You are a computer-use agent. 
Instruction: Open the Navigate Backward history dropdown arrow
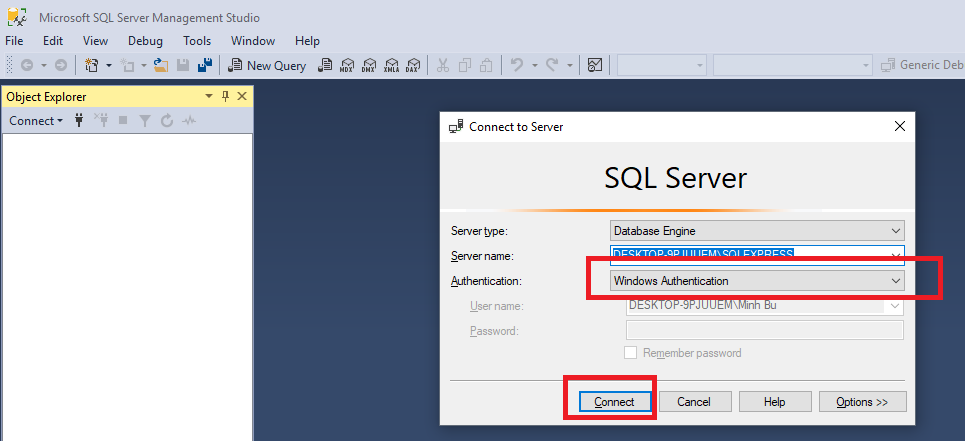tap(44, 65)
